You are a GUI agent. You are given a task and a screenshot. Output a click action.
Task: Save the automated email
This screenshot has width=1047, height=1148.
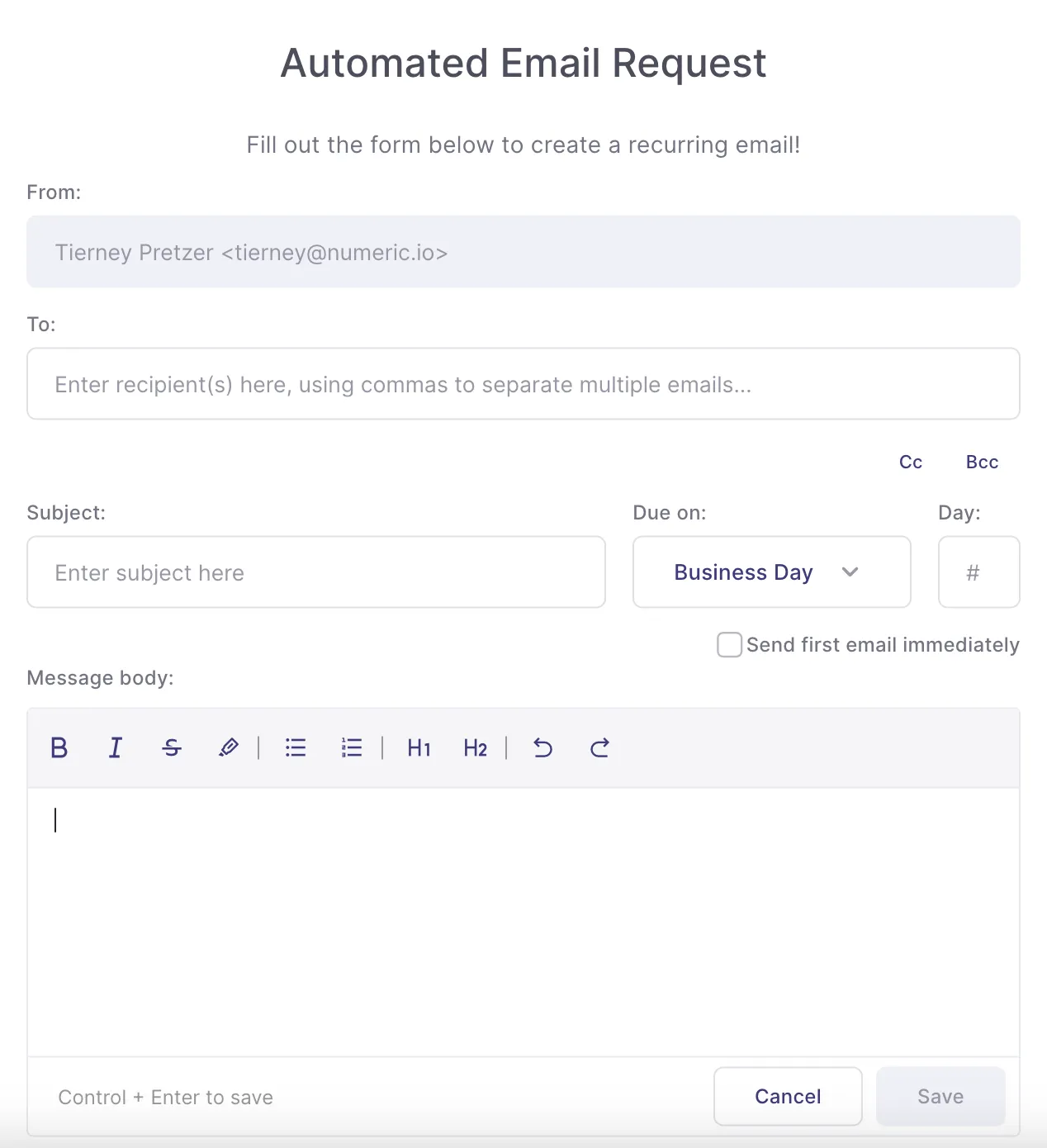pyautogui.click(x=940, y=1096)
